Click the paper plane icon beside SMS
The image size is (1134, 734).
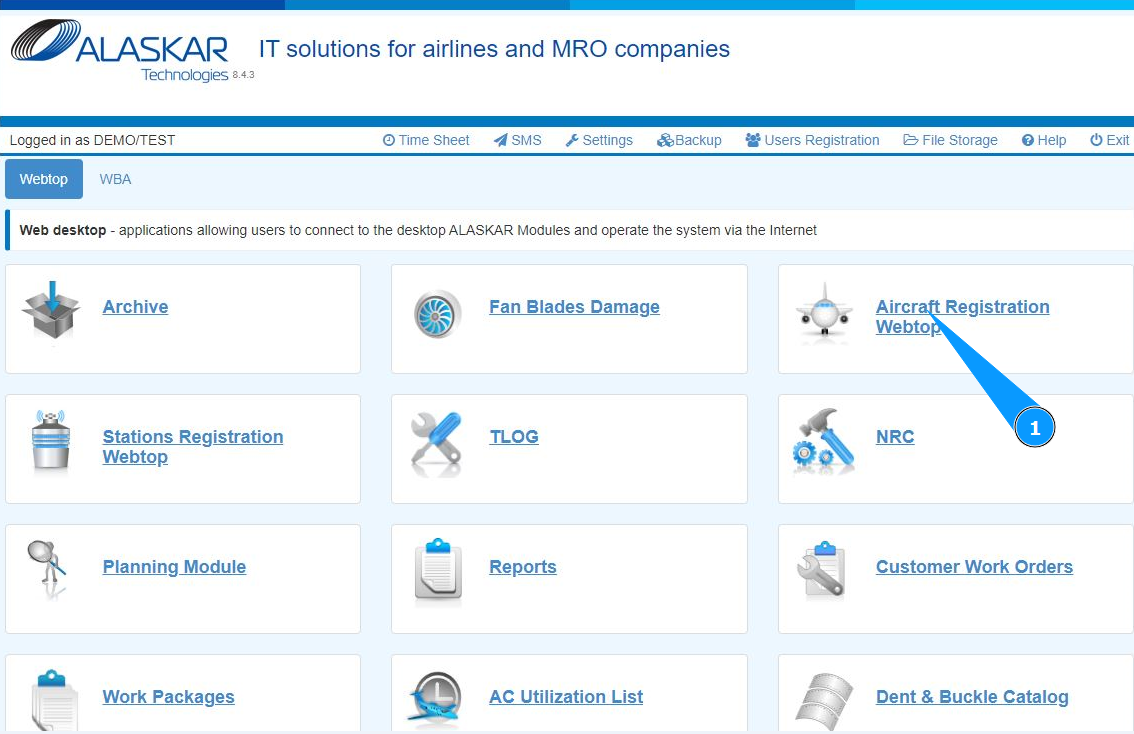[x=500, y=140]
